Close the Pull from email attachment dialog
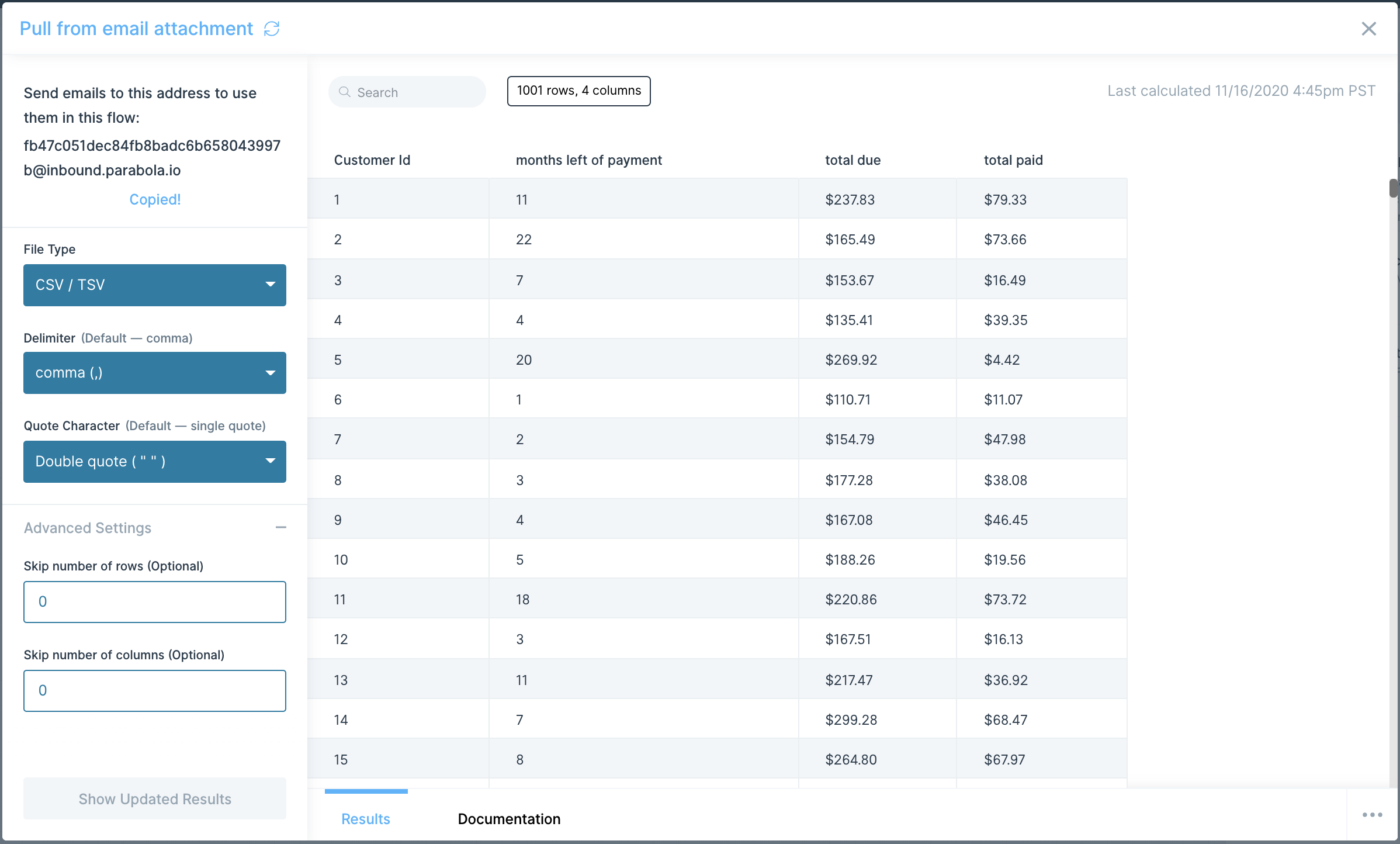1400x844 pixels. (x=1368, y=29)
